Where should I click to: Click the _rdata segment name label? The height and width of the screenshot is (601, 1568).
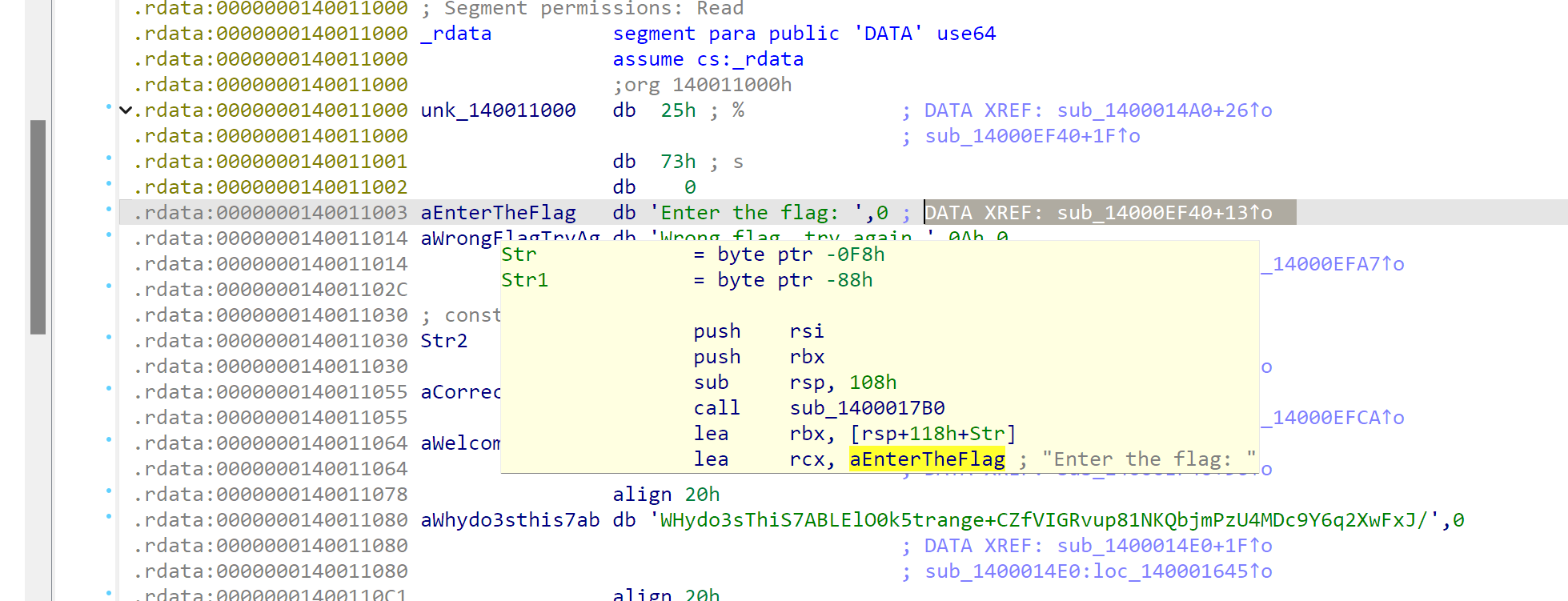point(456,34)
